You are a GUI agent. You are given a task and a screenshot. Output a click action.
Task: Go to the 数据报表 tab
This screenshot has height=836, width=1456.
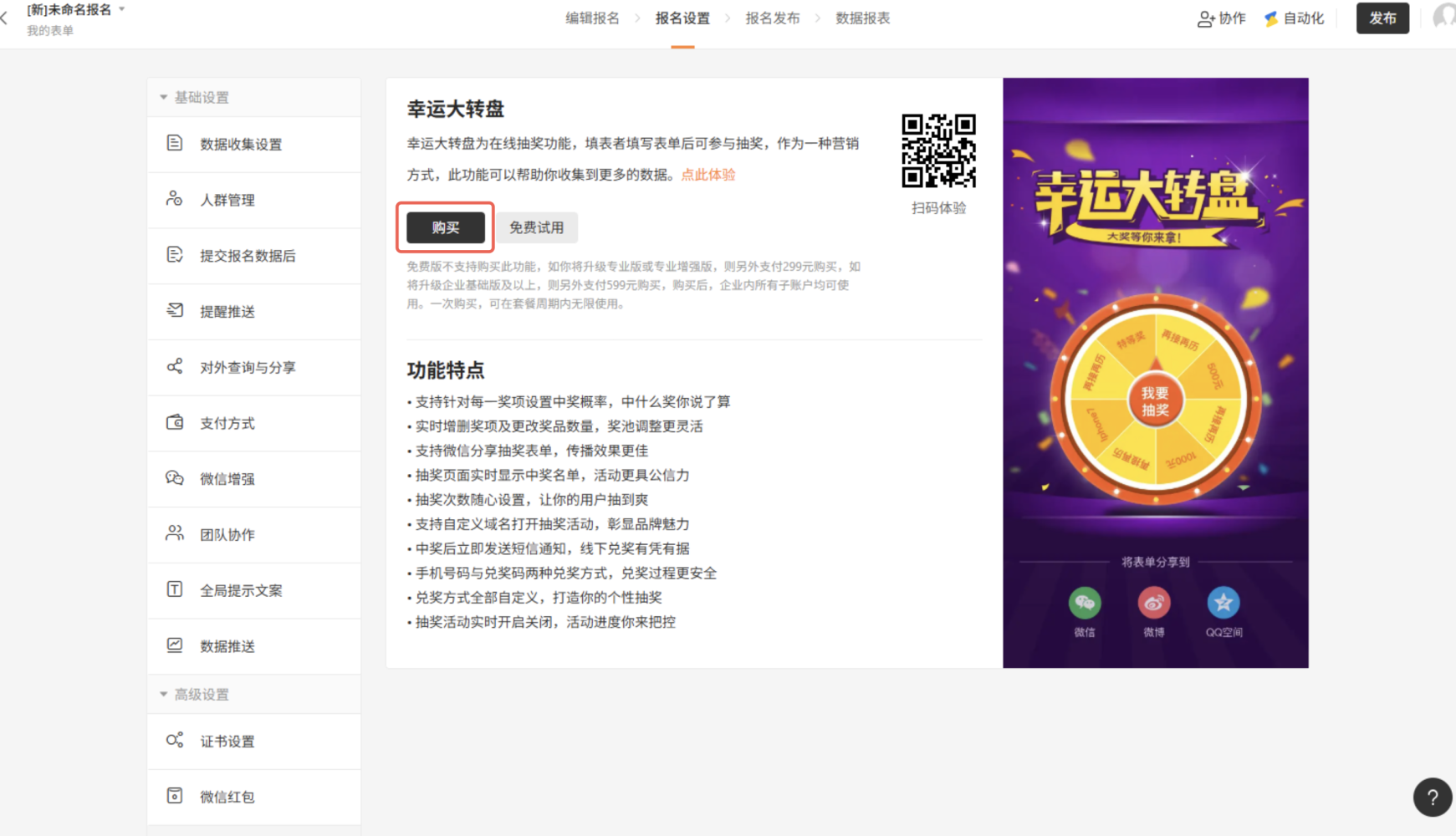tap(862, 18)
